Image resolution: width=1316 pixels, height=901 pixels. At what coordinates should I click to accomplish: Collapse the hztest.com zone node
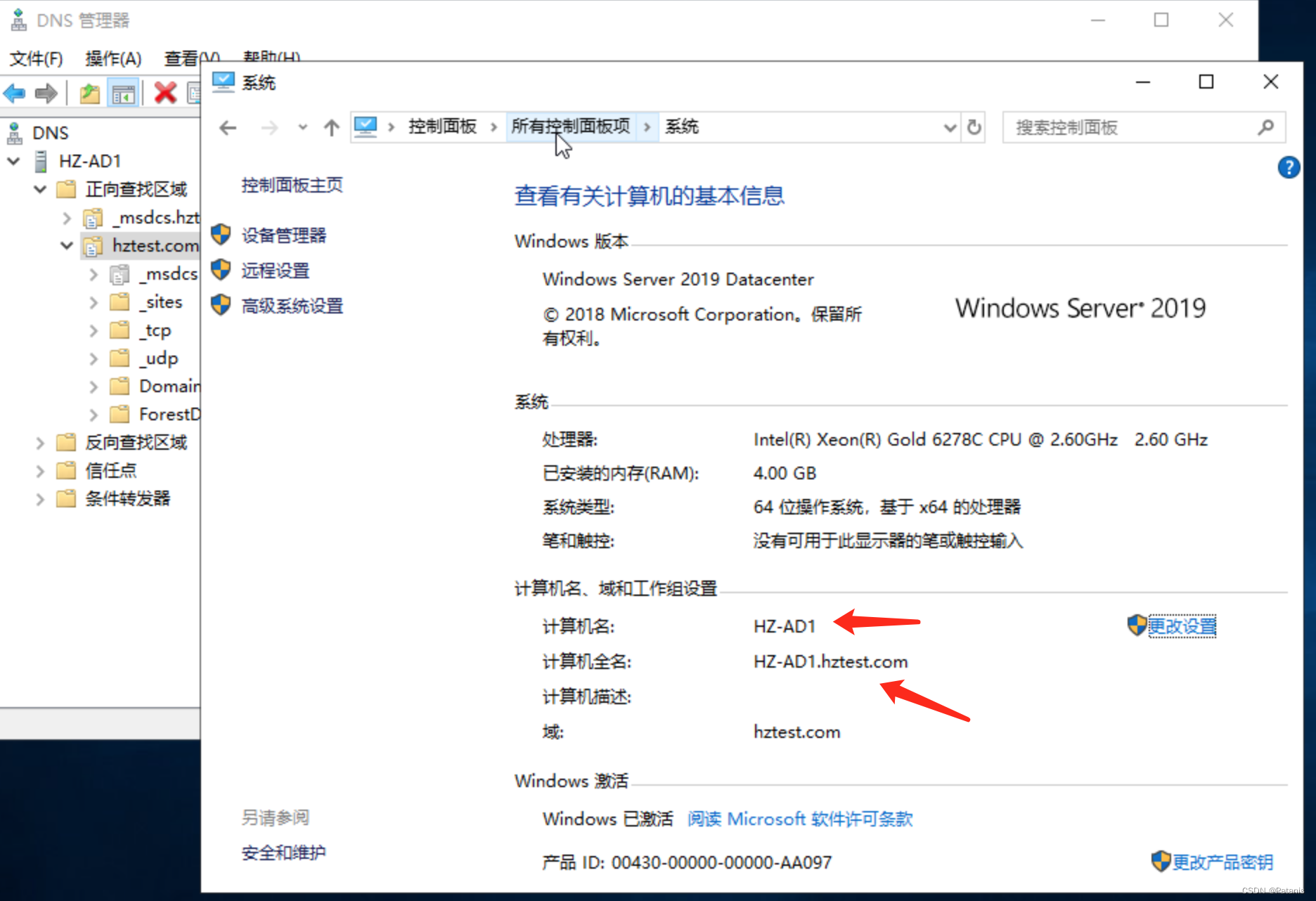click(67, 245)
